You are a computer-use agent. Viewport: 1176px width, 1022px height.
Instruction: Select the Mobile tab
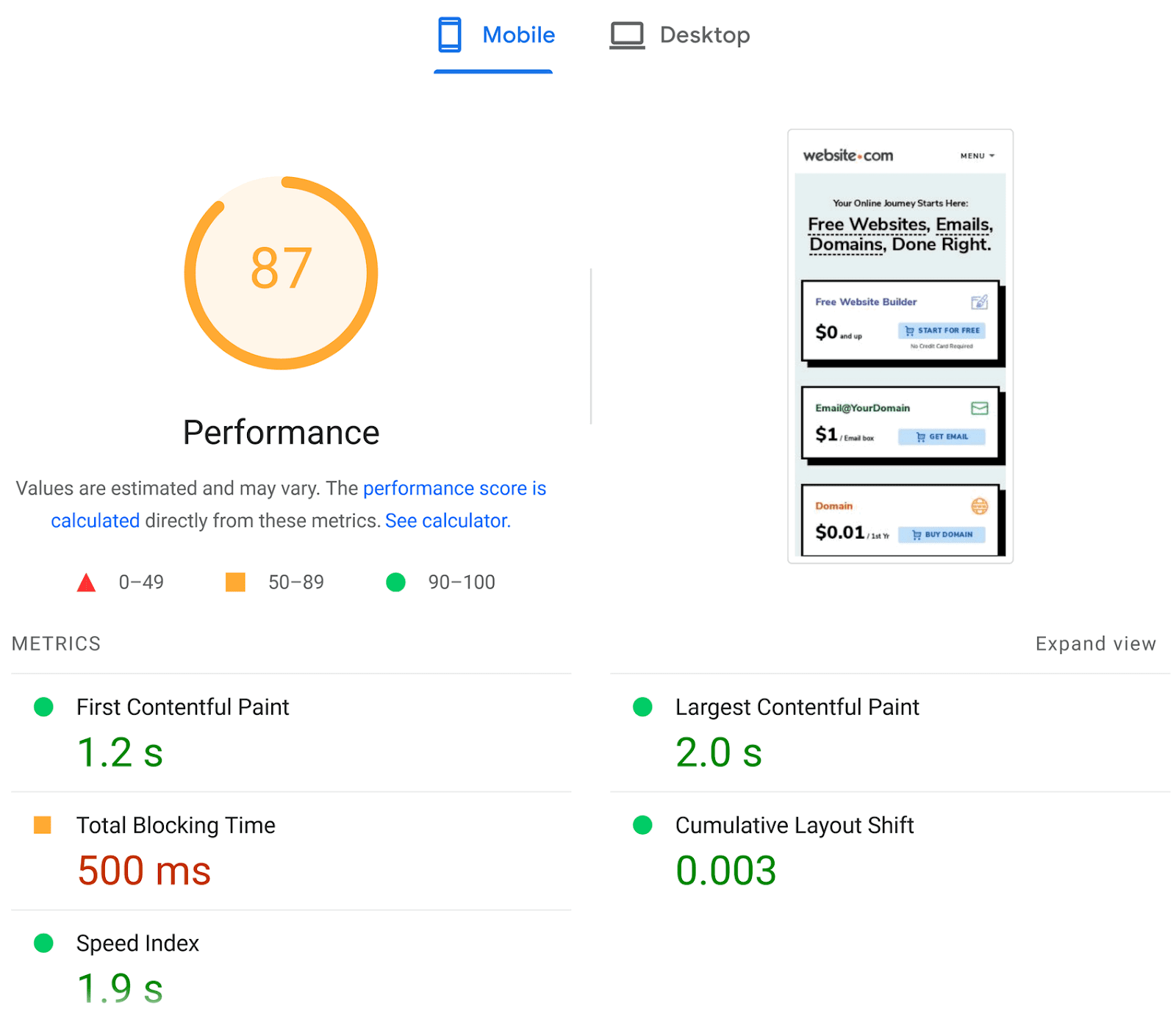(x=518, y=35)
